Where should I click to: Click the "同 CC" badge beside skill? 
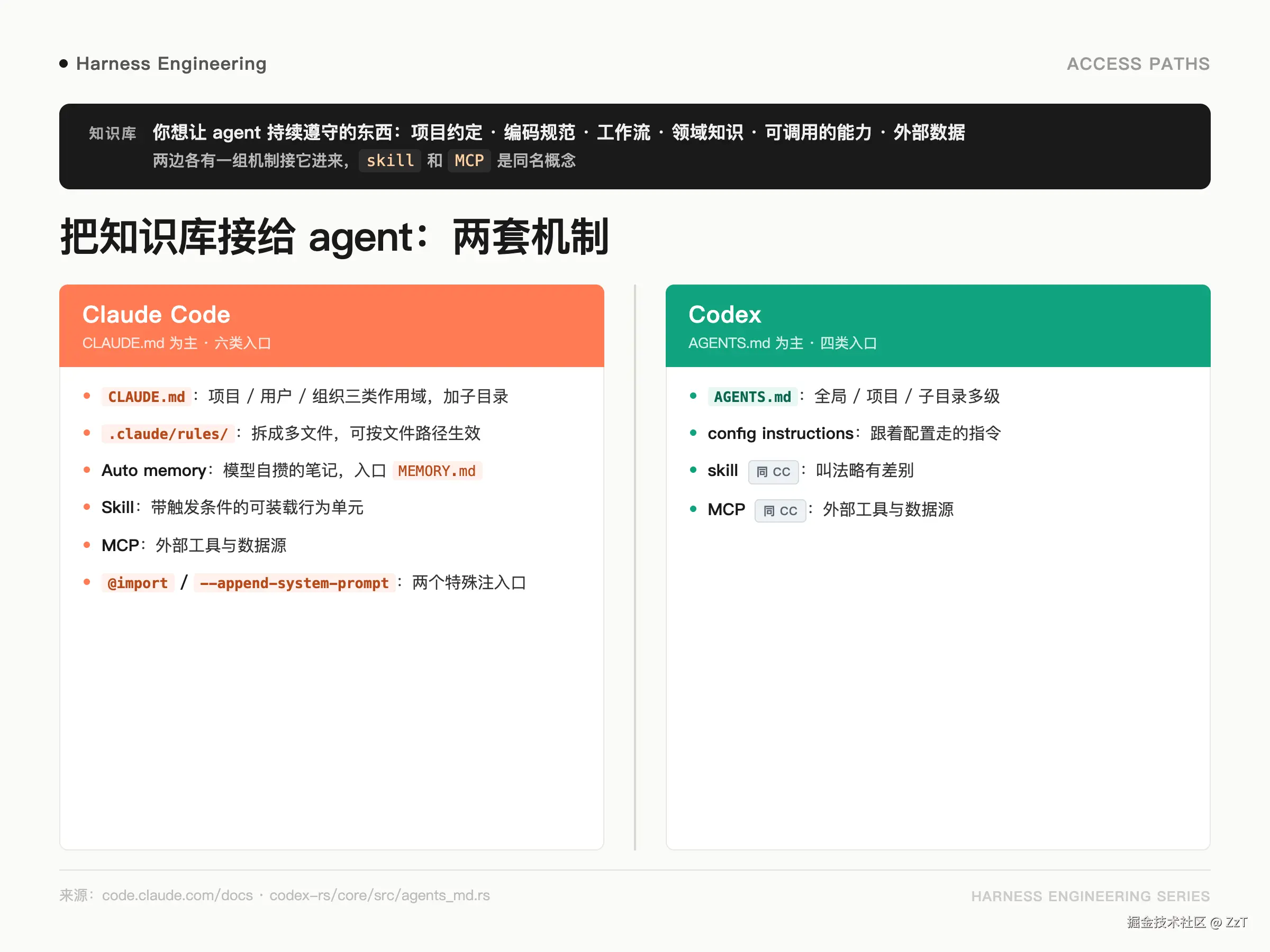[773, 472]
